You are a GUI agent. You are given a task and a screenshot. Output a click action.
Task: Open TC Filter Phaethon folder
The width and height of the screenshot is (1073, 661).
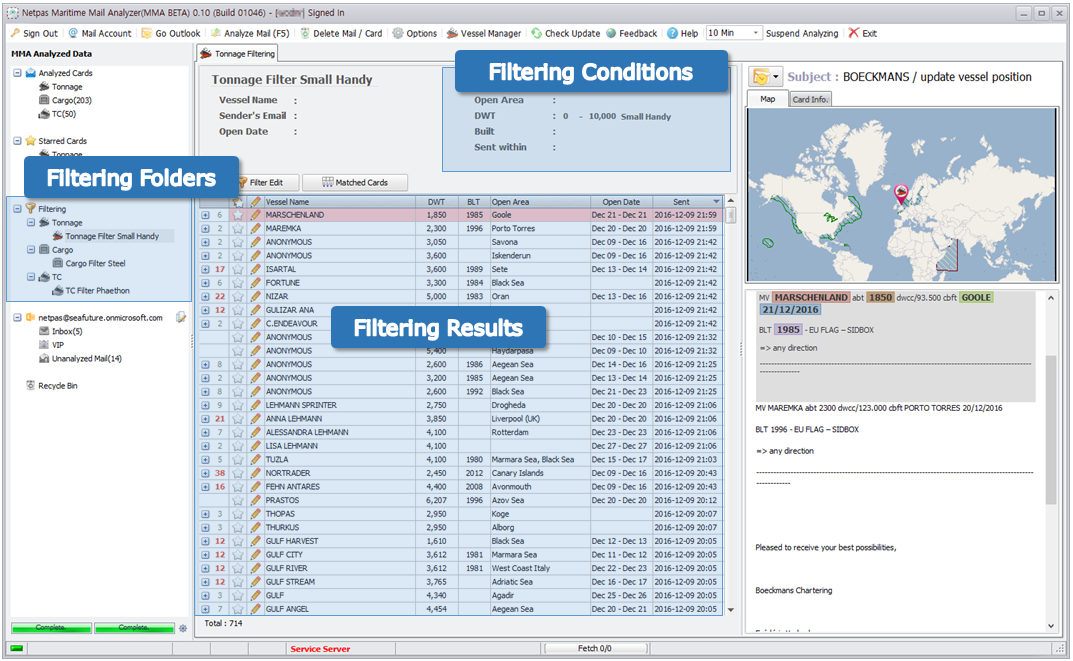(x=97, y=291)
